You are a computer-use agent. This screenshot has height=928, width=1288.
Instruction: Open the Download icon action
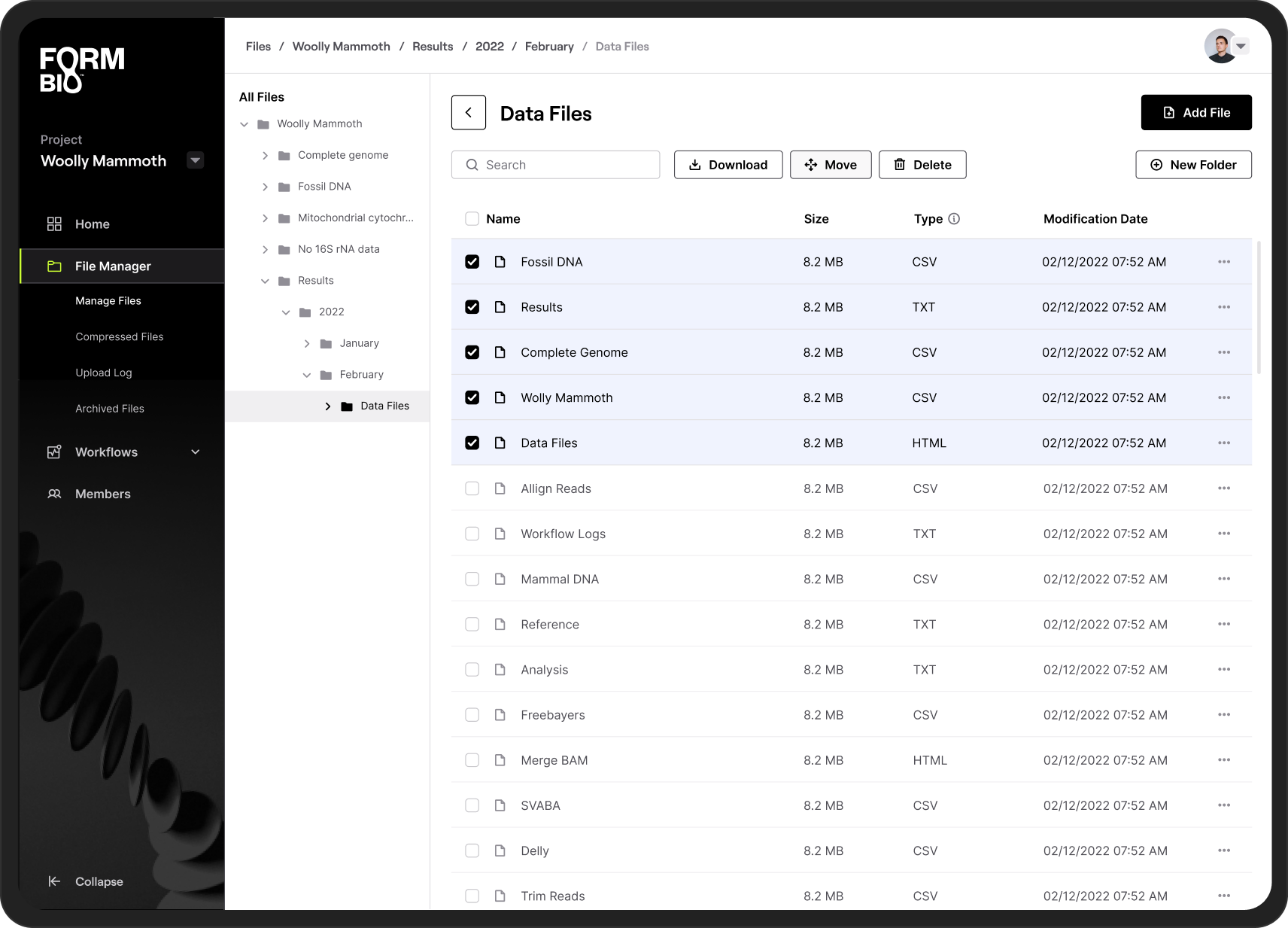pos(696,165)
